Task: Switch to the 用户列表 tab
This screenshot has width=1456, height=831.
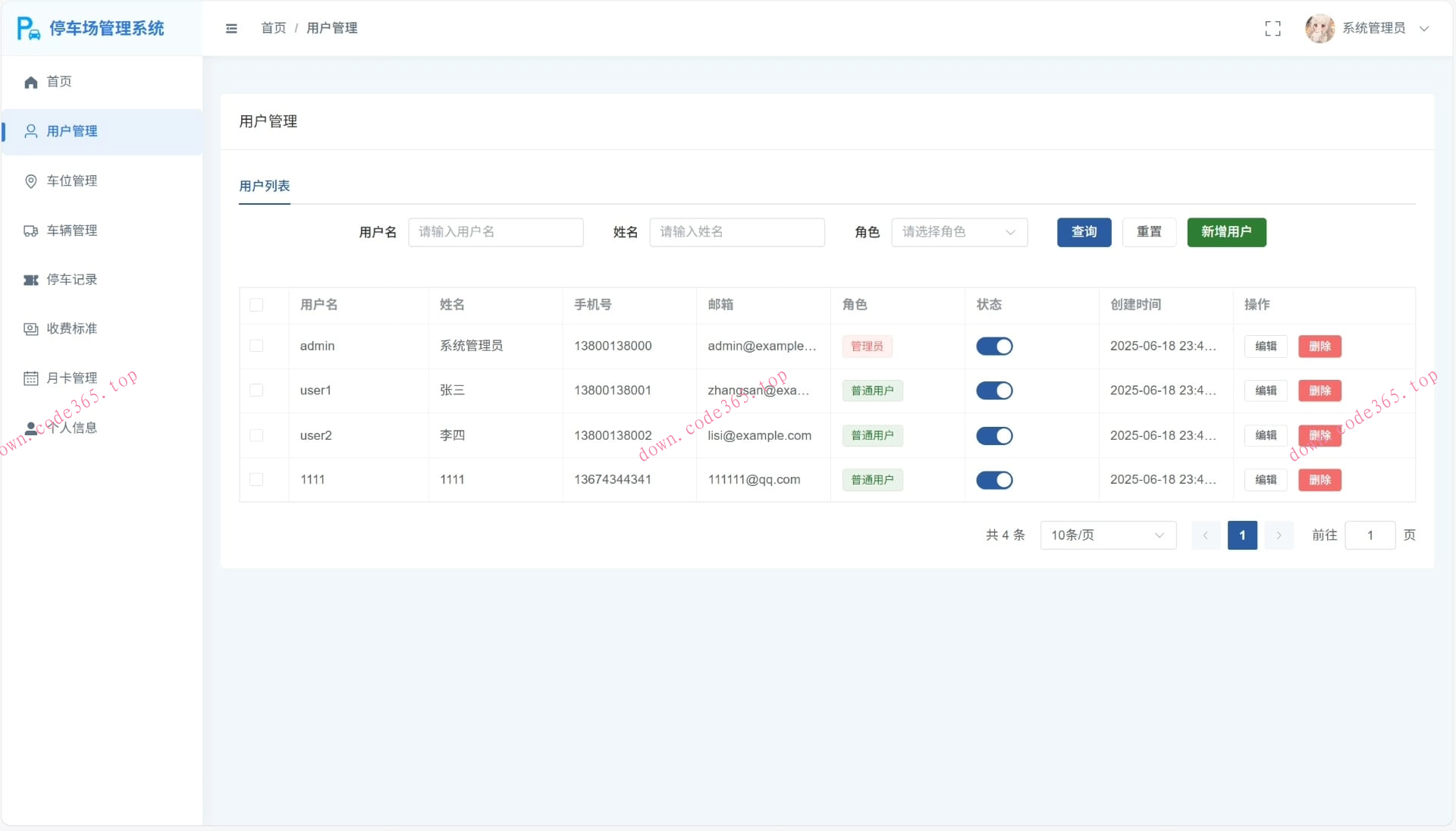Action: point(264,186)
